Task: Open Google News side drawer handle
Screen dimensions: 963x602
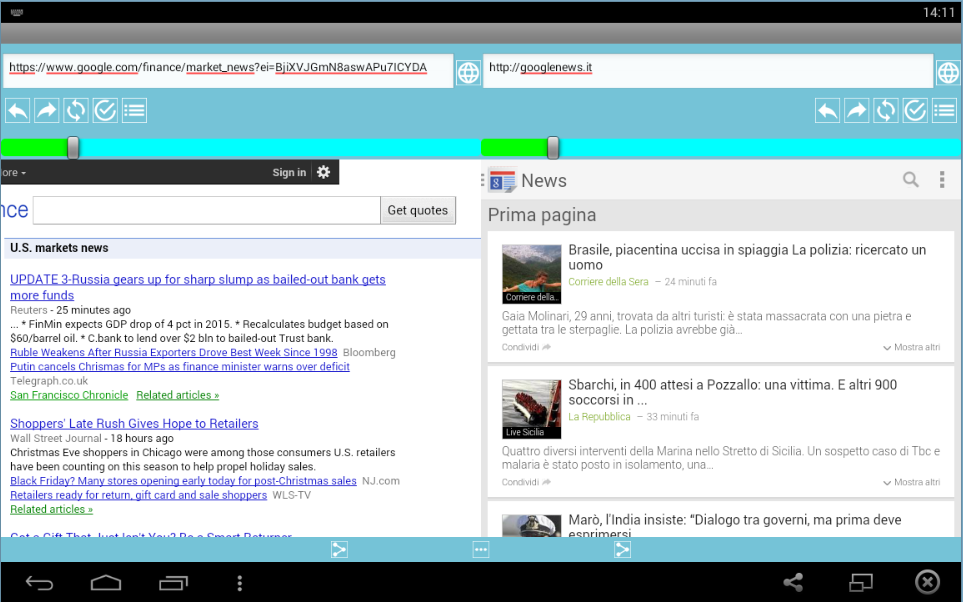Action: point(483,180)
